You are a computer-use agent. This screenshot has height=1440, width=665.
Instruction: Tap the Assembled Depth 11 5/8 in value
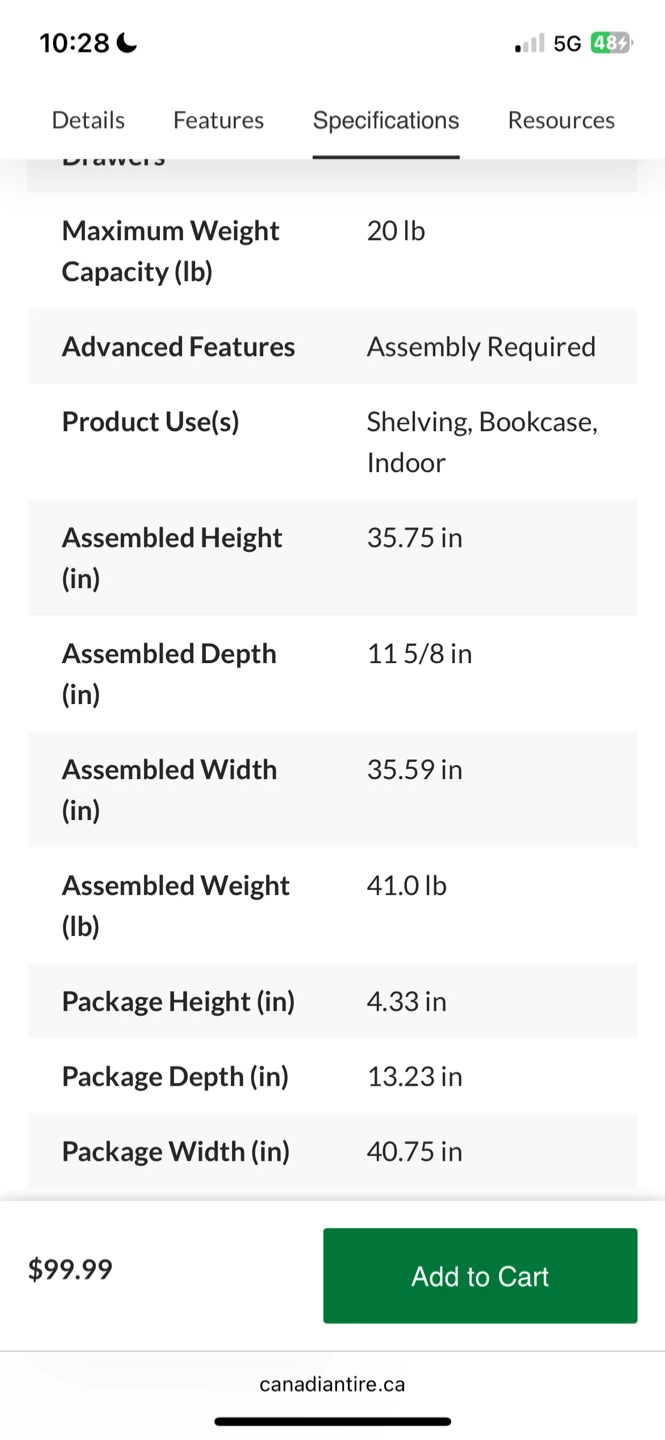[419, 654]
